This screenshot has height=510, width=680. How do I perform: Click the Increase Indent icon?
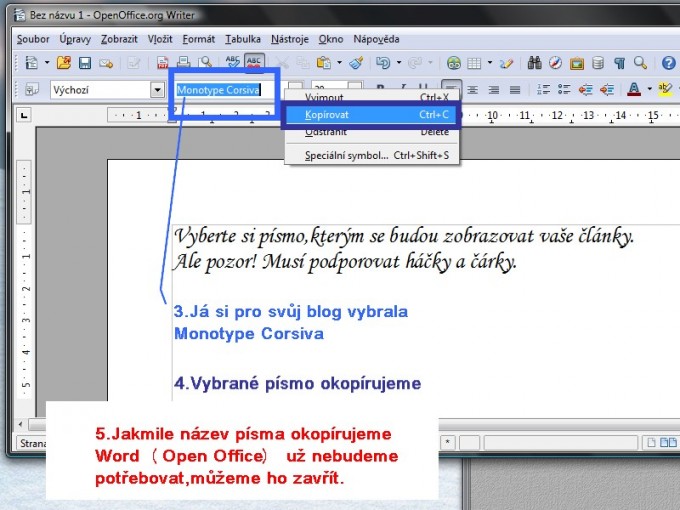tap(607, 90)
